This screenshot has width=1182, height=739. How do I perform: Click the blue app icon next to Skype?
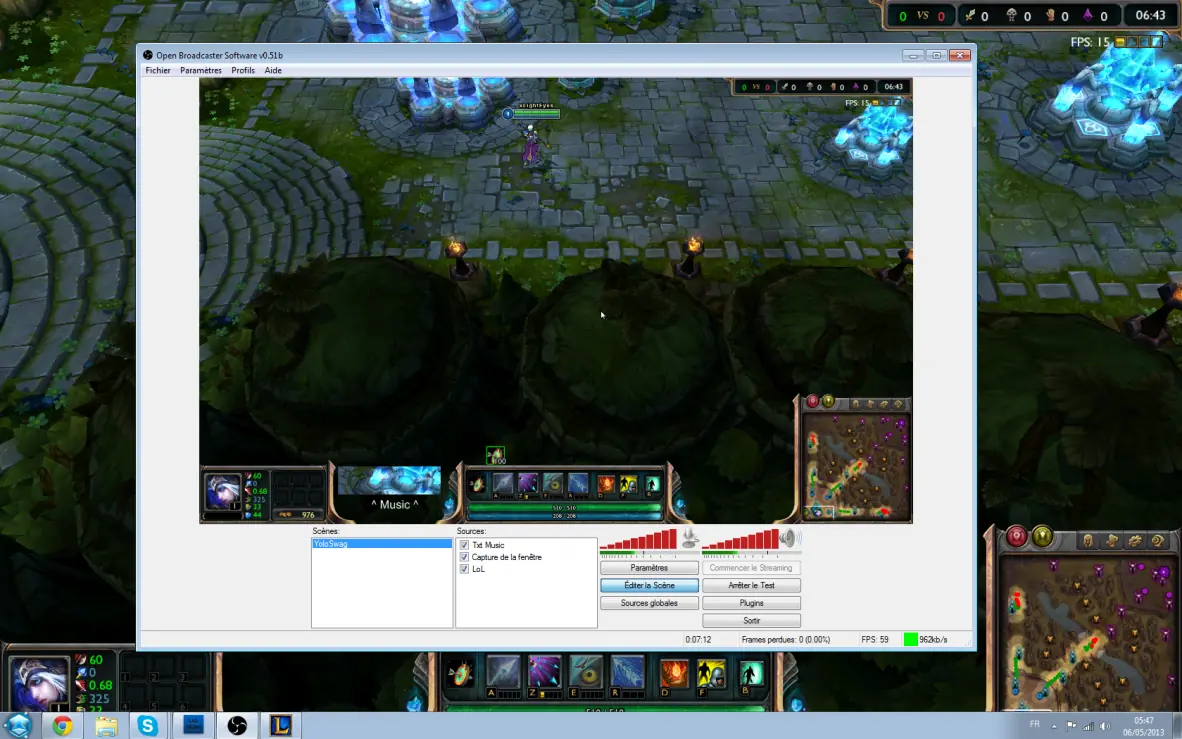(193, 725)
